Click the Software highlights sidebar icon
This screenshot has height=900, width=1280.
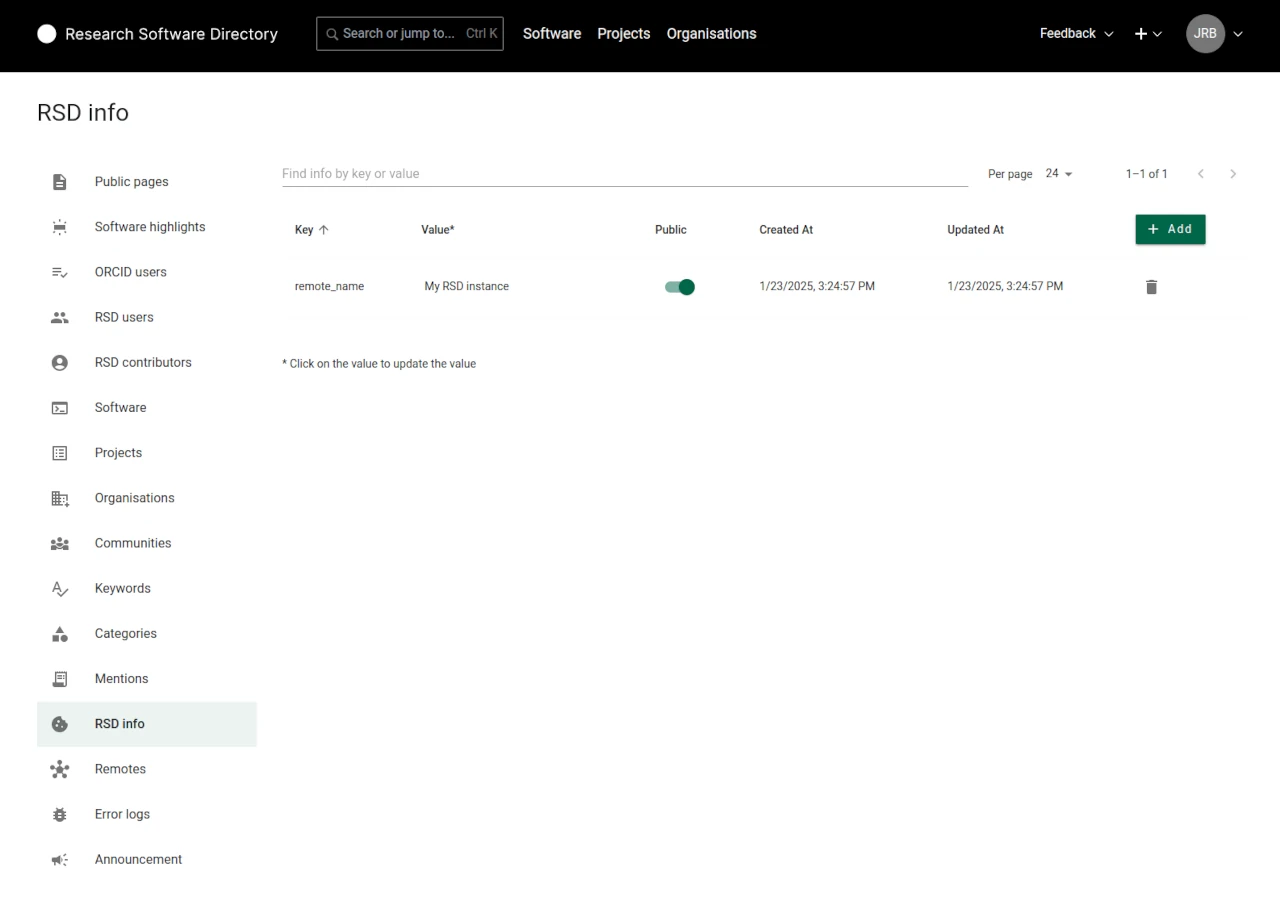click(x=60, y=227)
